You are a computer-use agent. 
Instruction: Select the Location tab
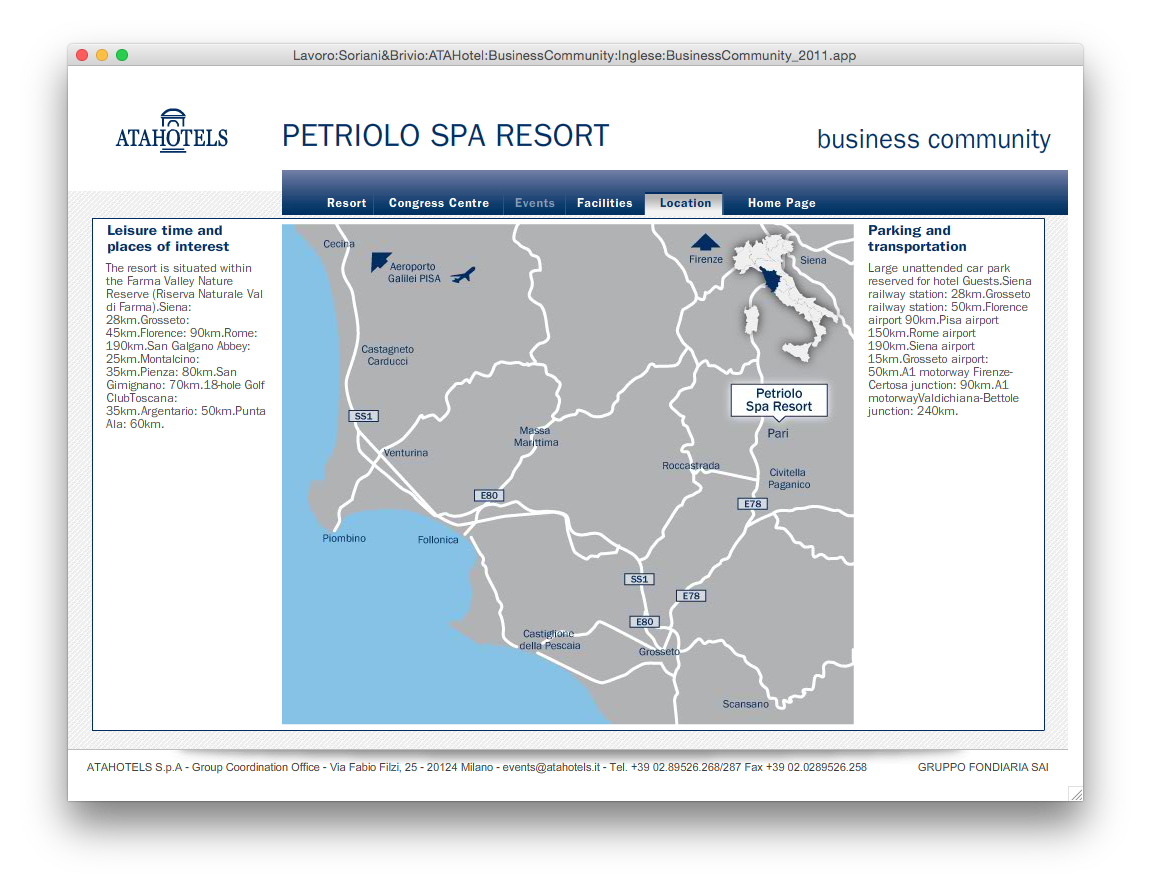[x=685, y=203]
